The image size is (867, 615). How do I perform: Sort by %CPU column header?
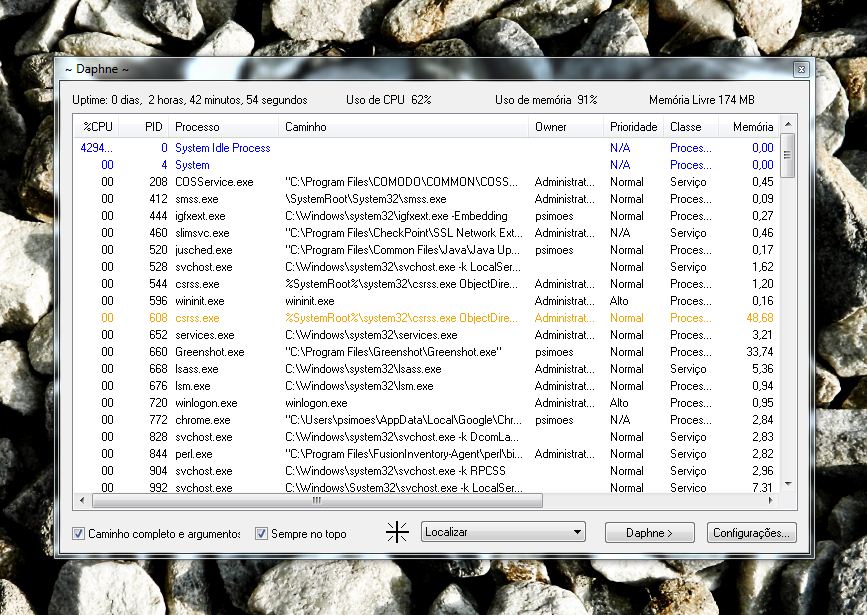[97, 127]
